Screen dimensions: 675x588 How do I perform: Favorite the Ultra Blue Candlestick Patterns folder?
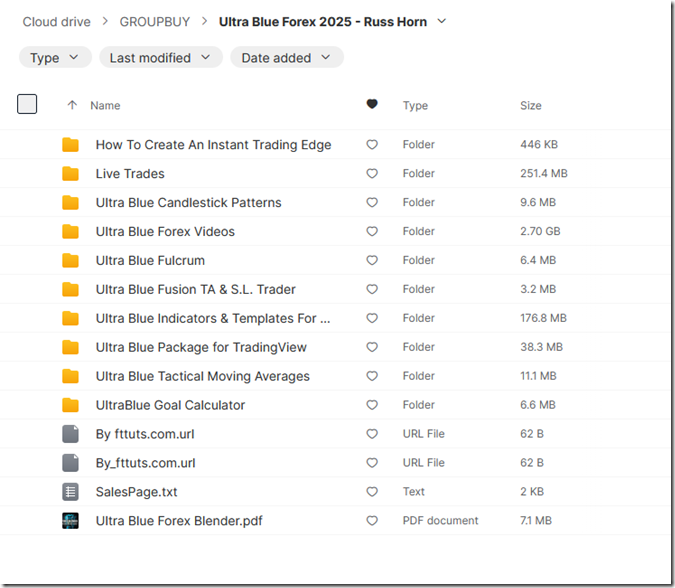(372, 202)
